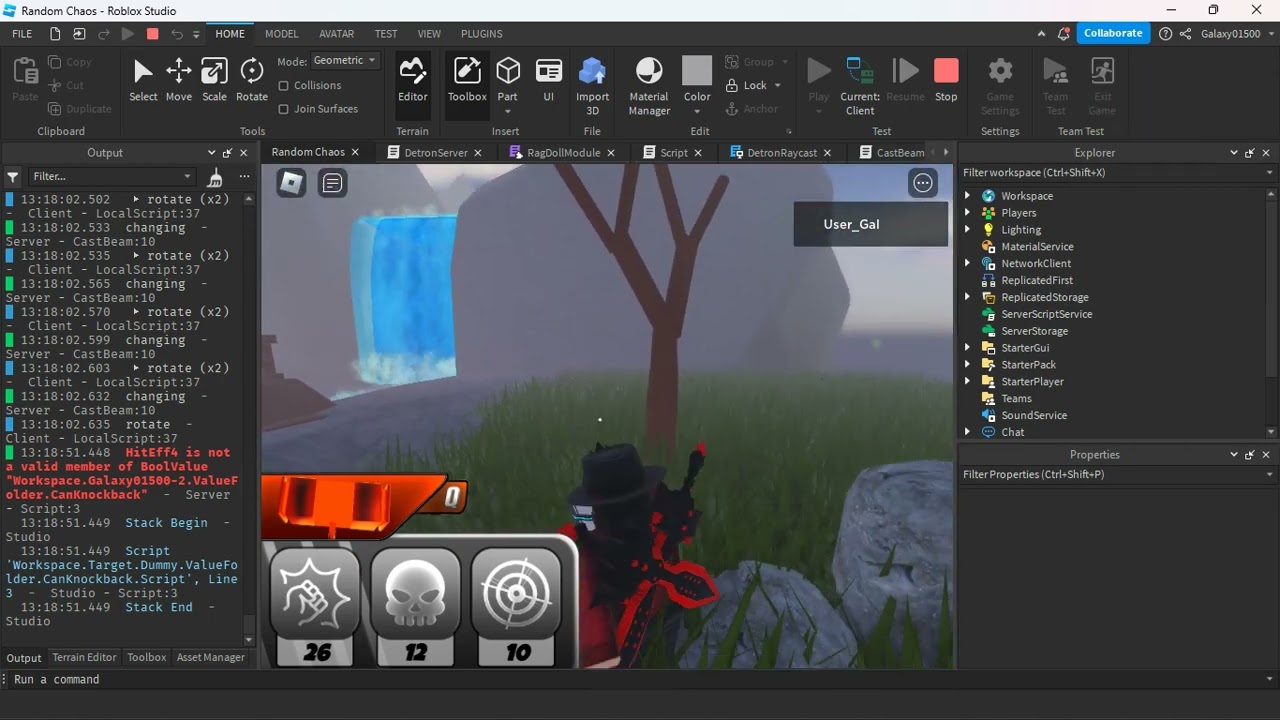Click the Run a command bar
Screen dimensions: 1280x720
click(640, 679)
